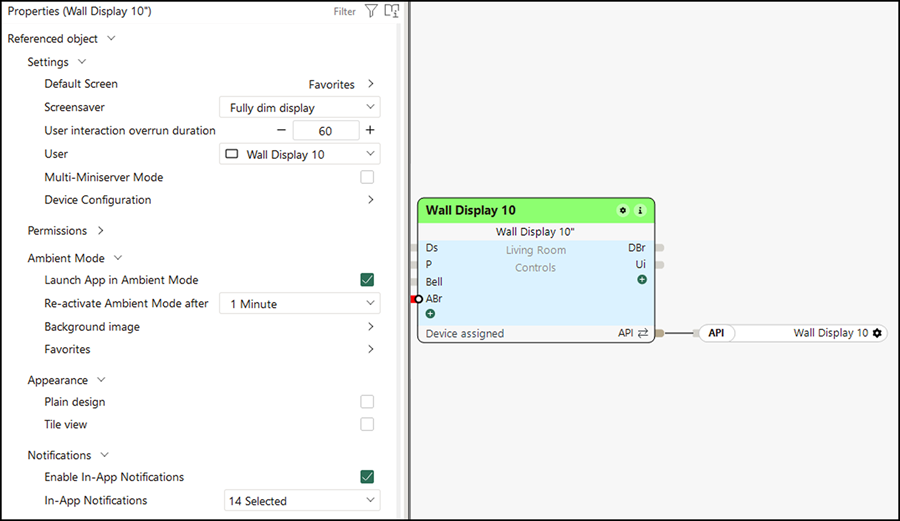Click the icon right of the Filter funnel

(392, 11)
